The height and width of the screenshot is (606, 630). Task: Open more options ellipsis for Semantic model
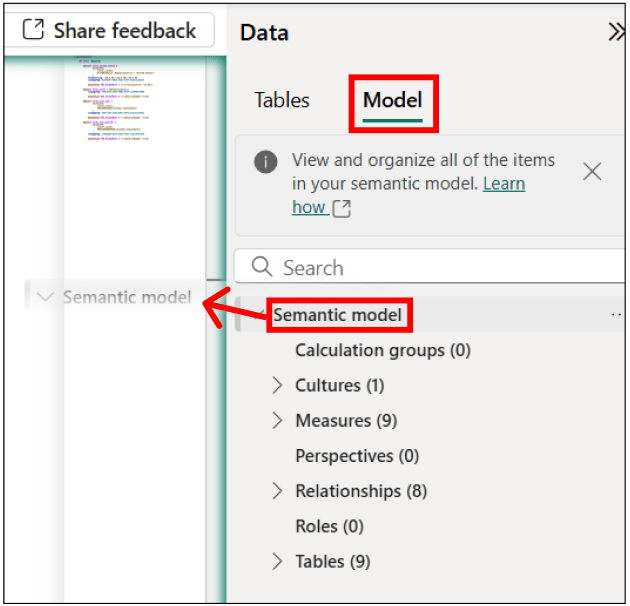click(616, 315)
